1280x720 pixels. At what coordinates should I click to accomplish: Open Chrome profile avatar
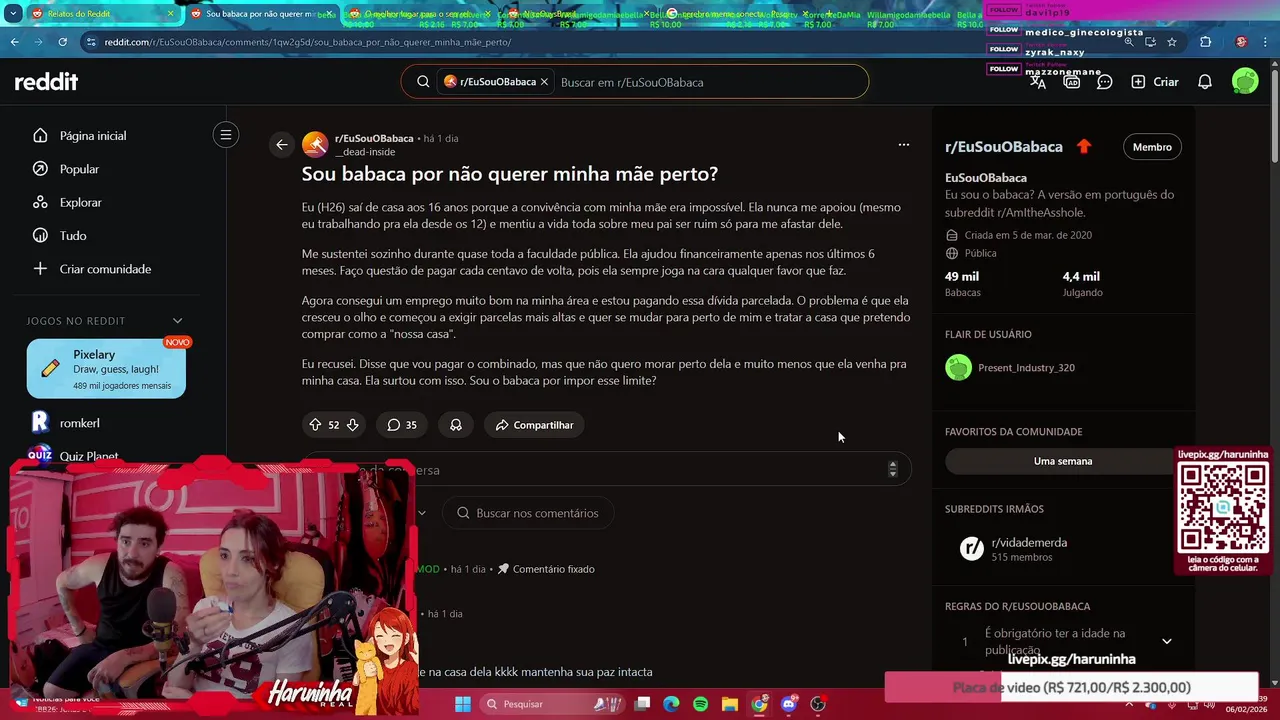1241,42
